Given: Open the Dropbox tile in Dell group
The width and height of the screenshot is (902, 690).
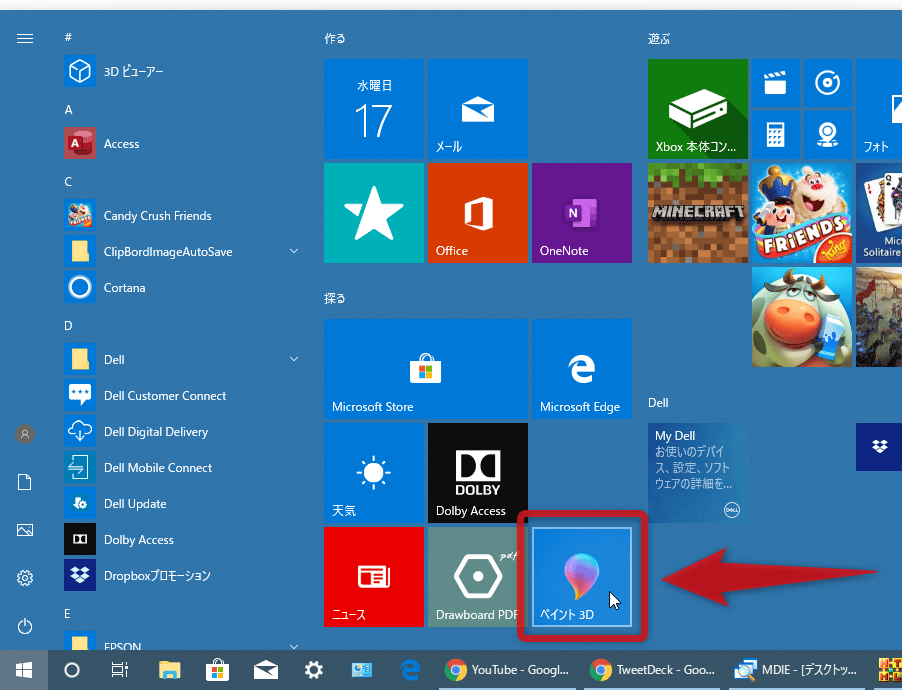Looking at the screenshot, I should [879, 447].
